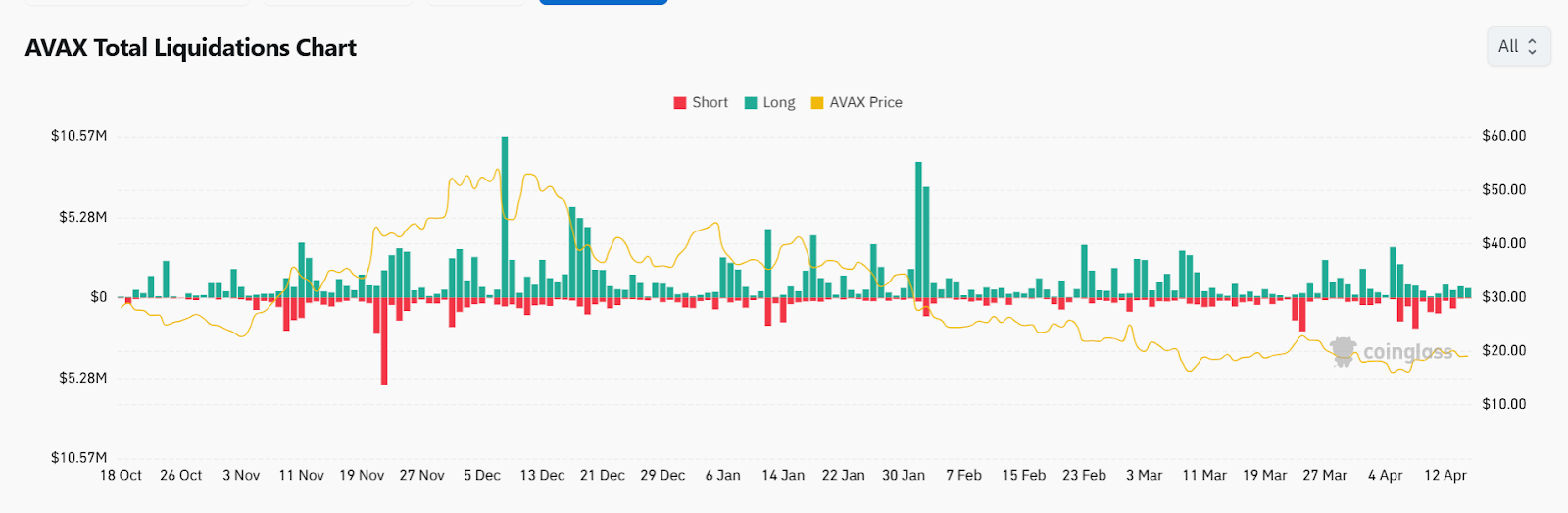The height and width of the screenshot is (513, 1568).
Task: Click the green Long legend swatch
Action: tap(751, 103)
